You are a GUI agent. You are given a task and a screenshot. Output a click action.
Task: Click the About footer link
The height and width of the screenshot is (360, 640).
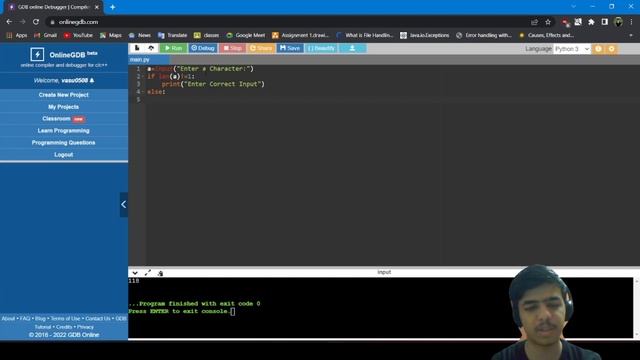click(8, 318)
